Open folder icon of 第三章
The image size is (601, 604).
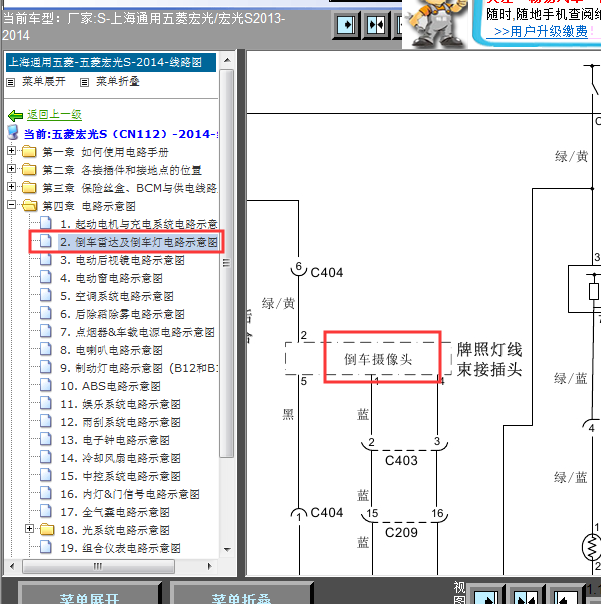[x=29, y=188]
